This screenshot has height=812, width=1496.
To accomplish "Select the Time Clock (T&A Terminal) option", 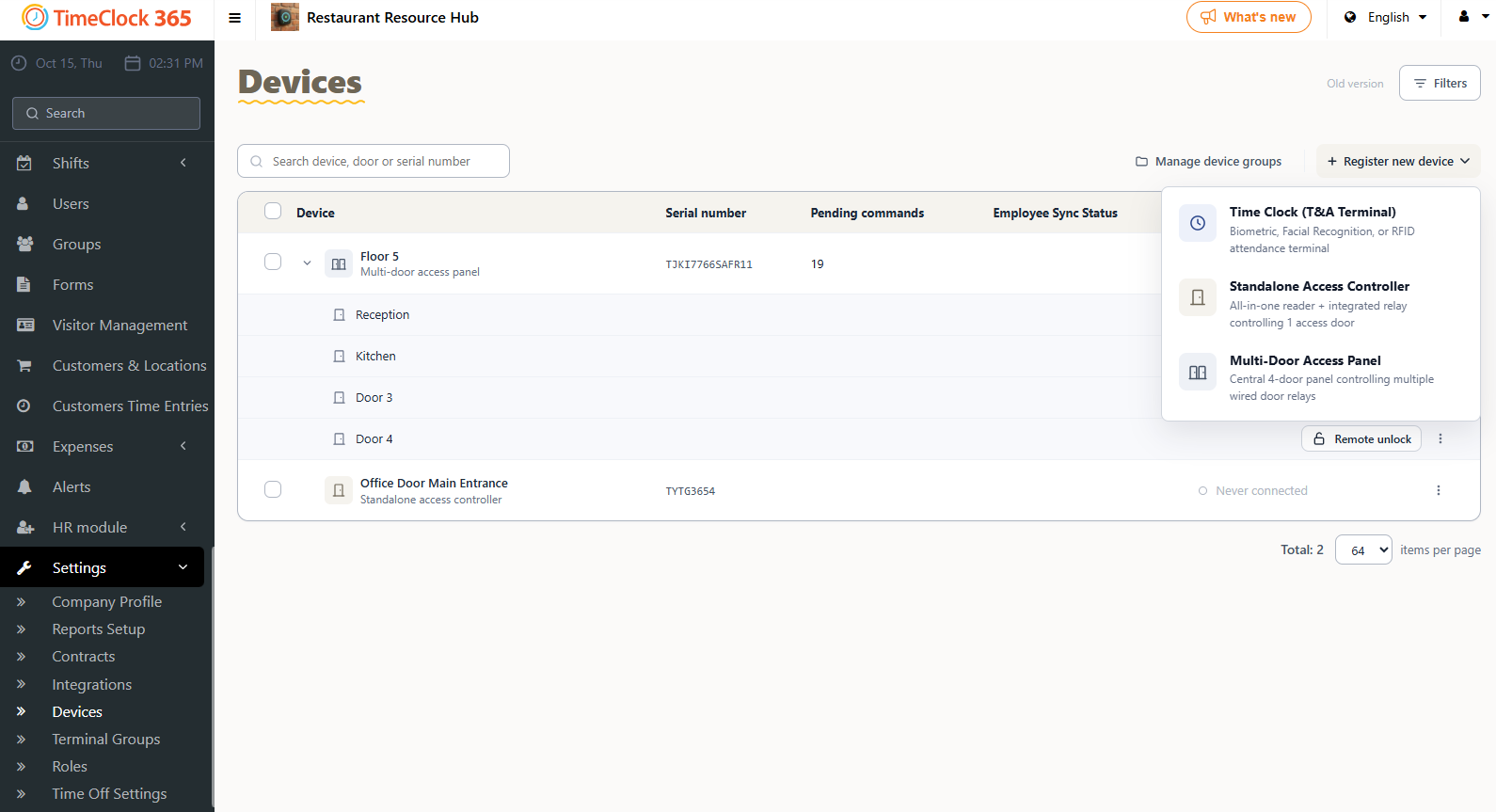I will tap(1321, 230).
